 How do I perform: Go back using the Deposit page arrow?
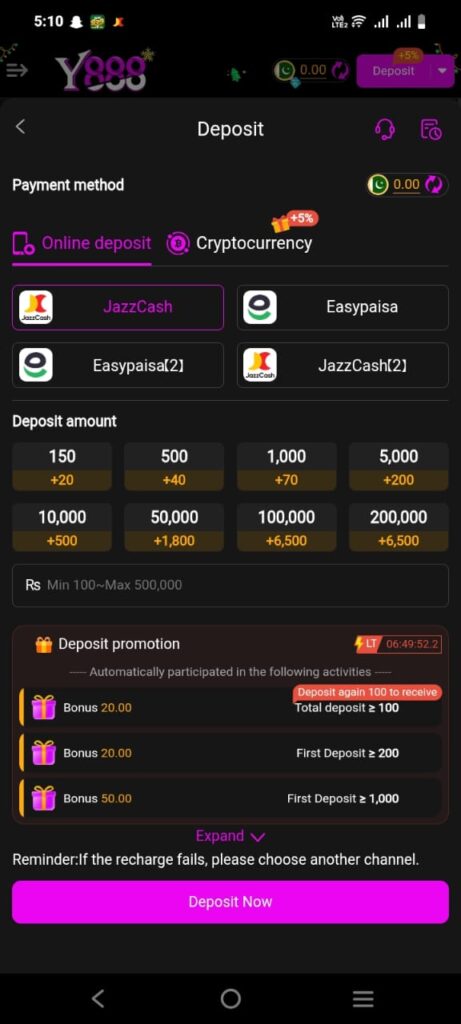pyautogui.click(x=21, y=127)
